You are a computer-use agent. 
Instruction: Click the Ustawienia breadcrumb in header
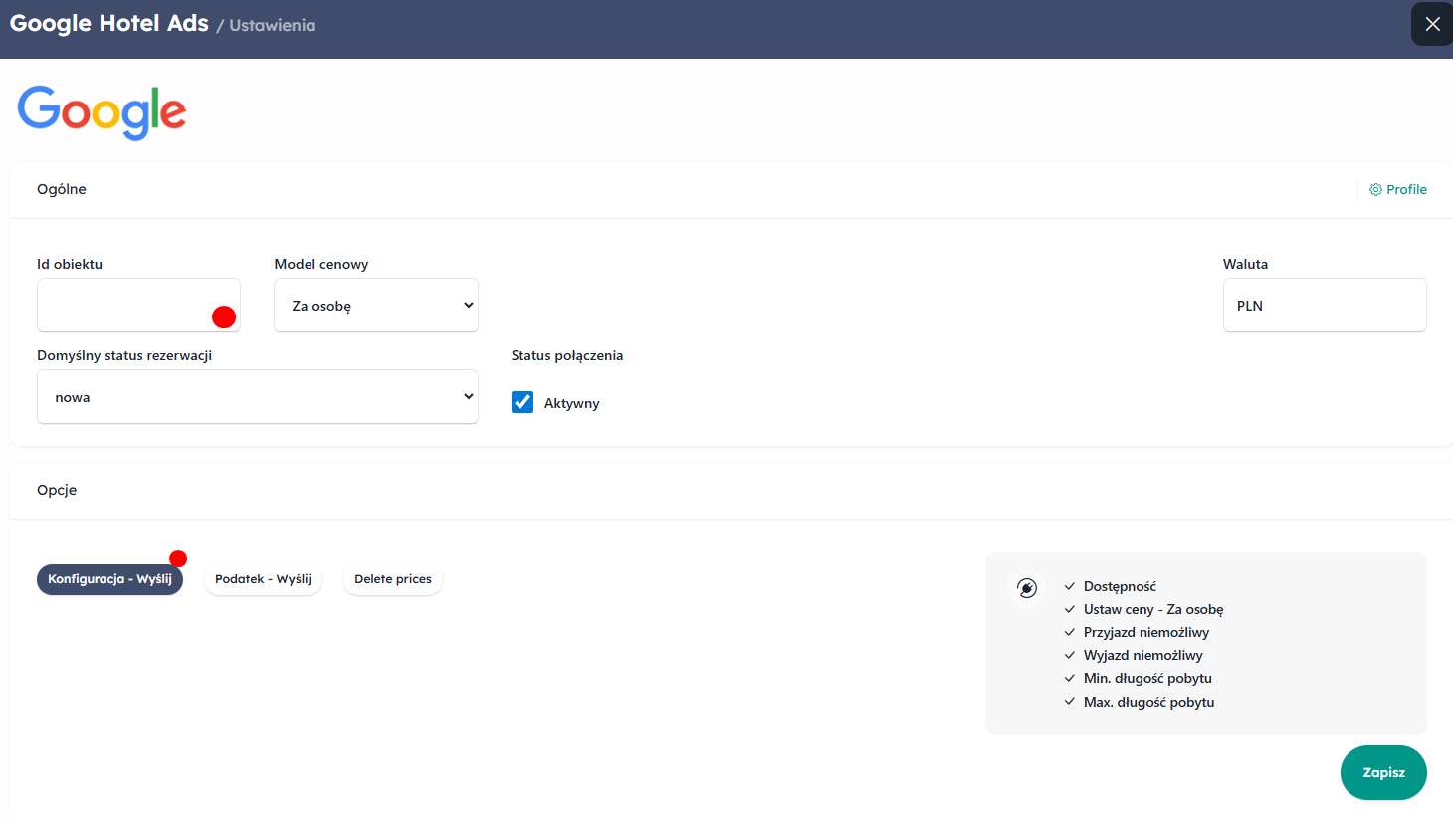tap(272, 26)
